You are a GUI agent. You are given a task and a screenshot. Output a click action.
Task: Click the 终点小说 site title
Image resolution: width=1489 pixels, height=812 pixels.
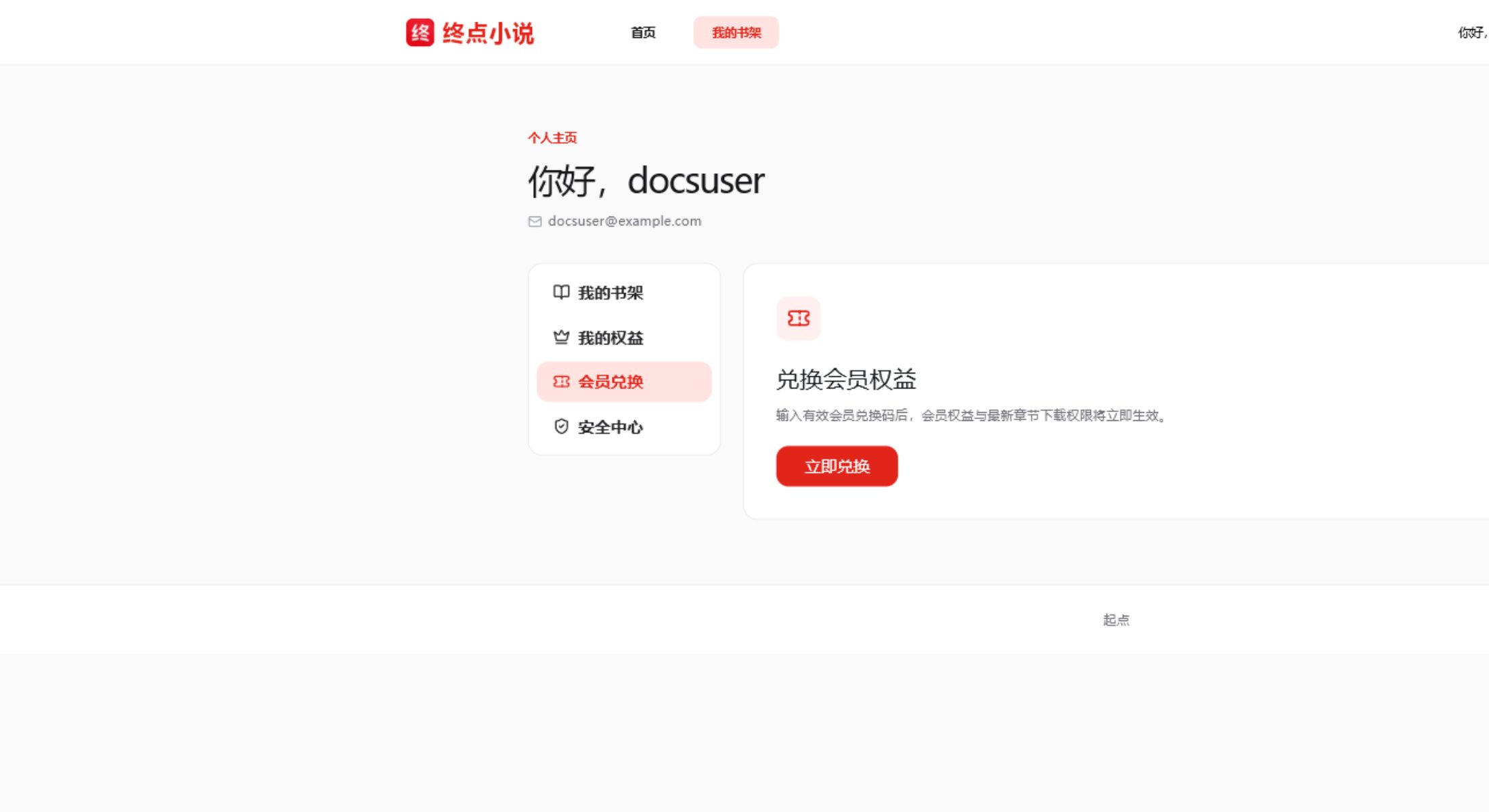[488, 32]
